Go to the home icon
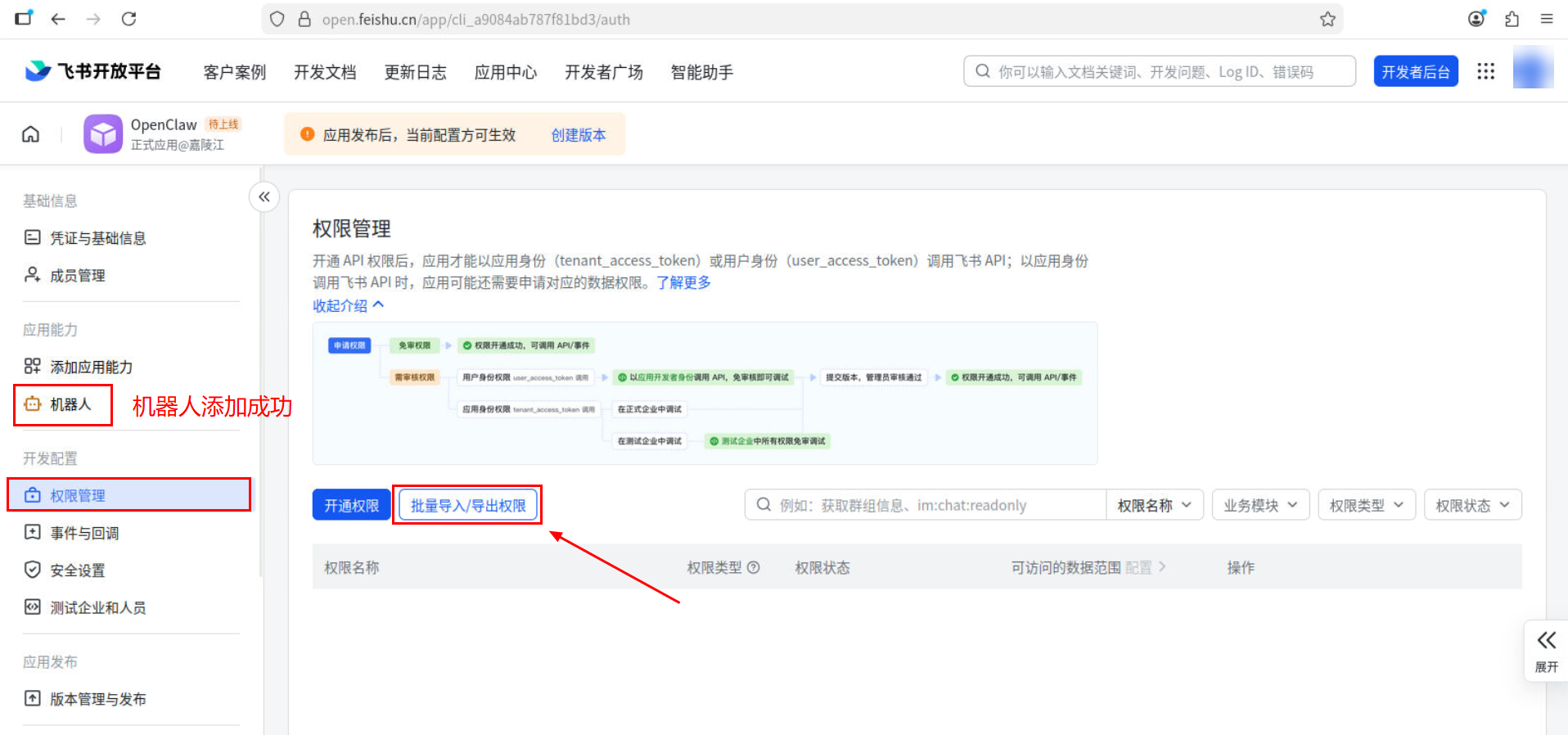Image resolution: width=1568 pixels, height=735 pixels. (x=30, y=133)
